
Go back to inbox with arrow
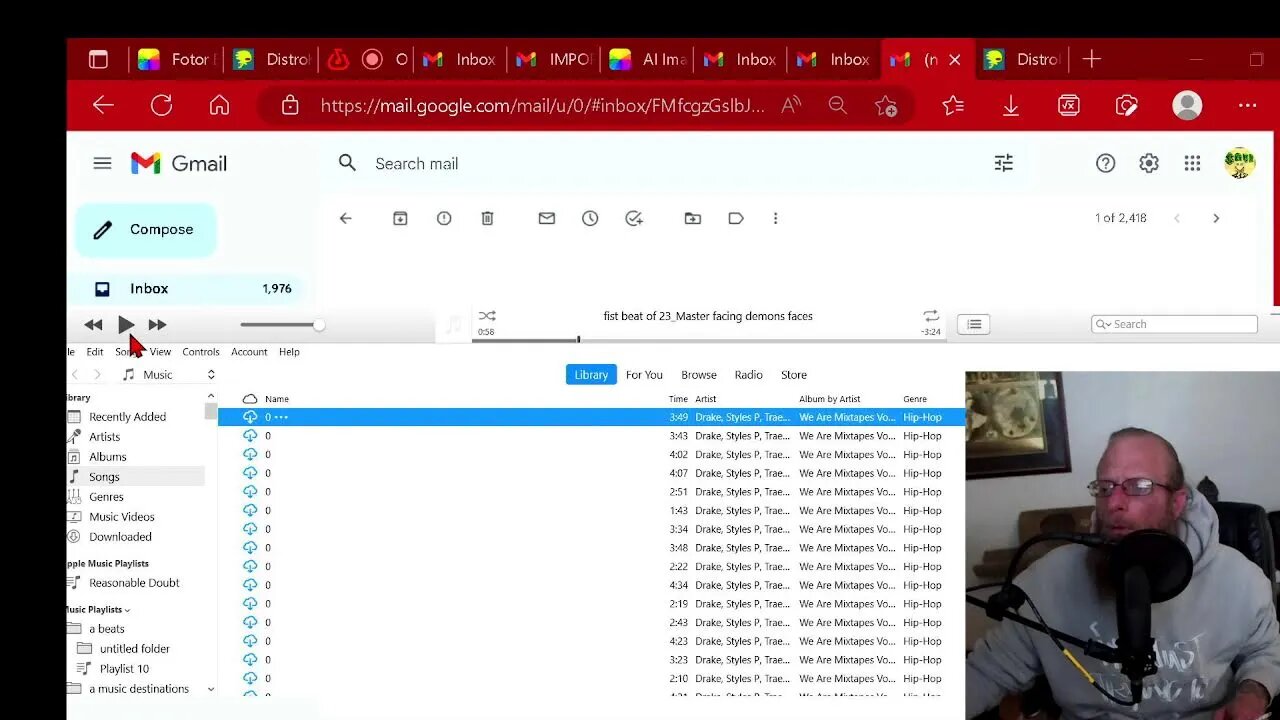coord(345,218)
